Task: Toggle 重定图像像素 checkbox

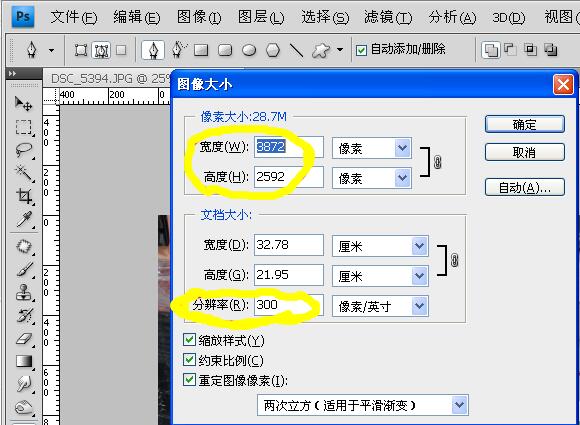Action: coord(189,380)
